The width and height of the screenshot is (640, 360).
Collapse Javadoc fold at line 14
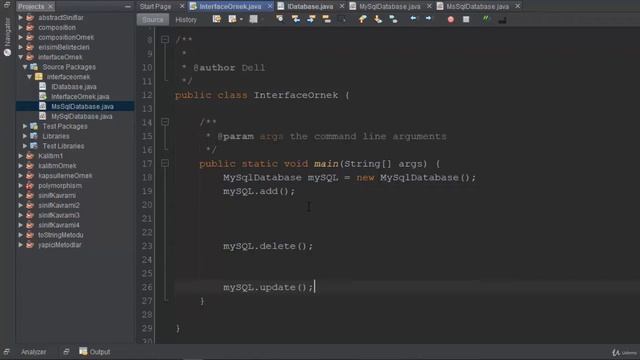(x=165, y=122)
